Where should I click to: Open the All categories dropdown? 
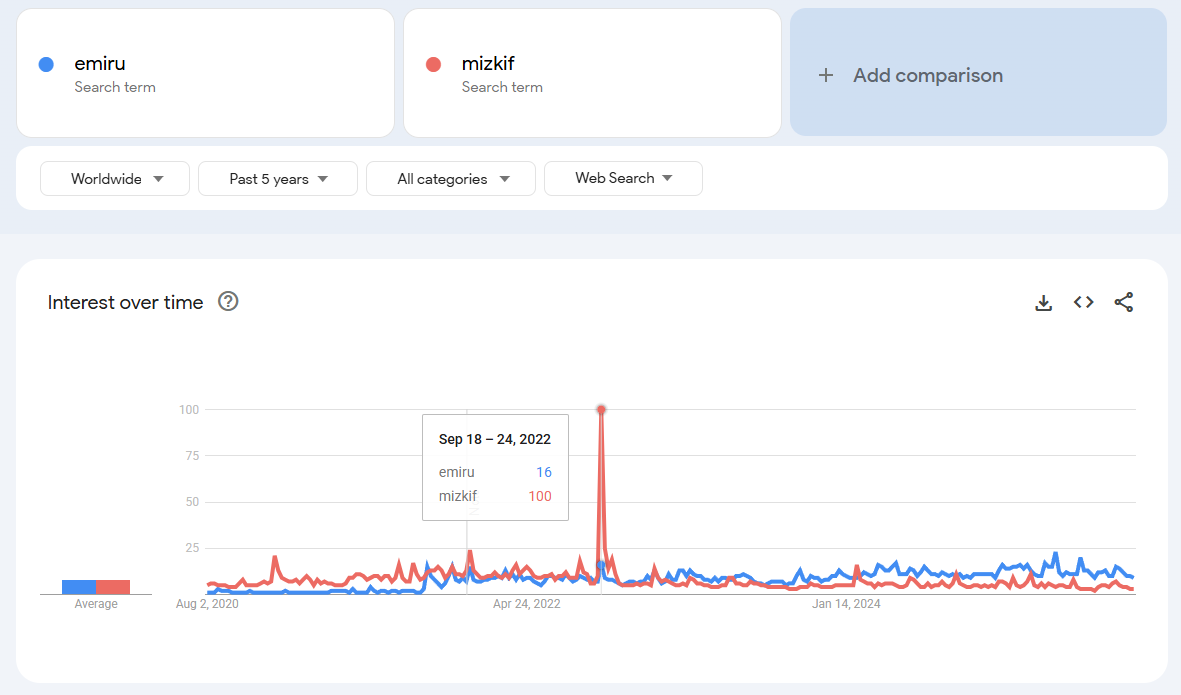click(x=450, y=178)
